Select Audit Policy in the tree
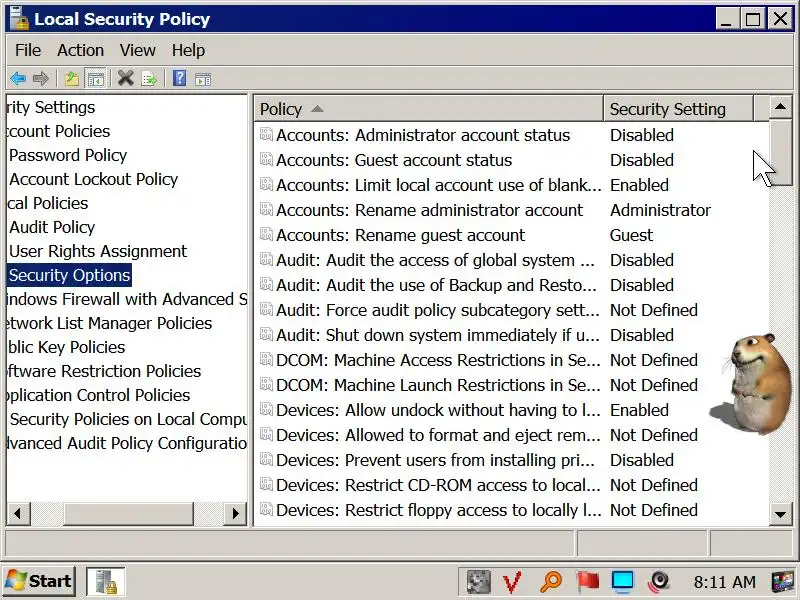The height and width of the screenshot is (600, 800). pos(52,227)
